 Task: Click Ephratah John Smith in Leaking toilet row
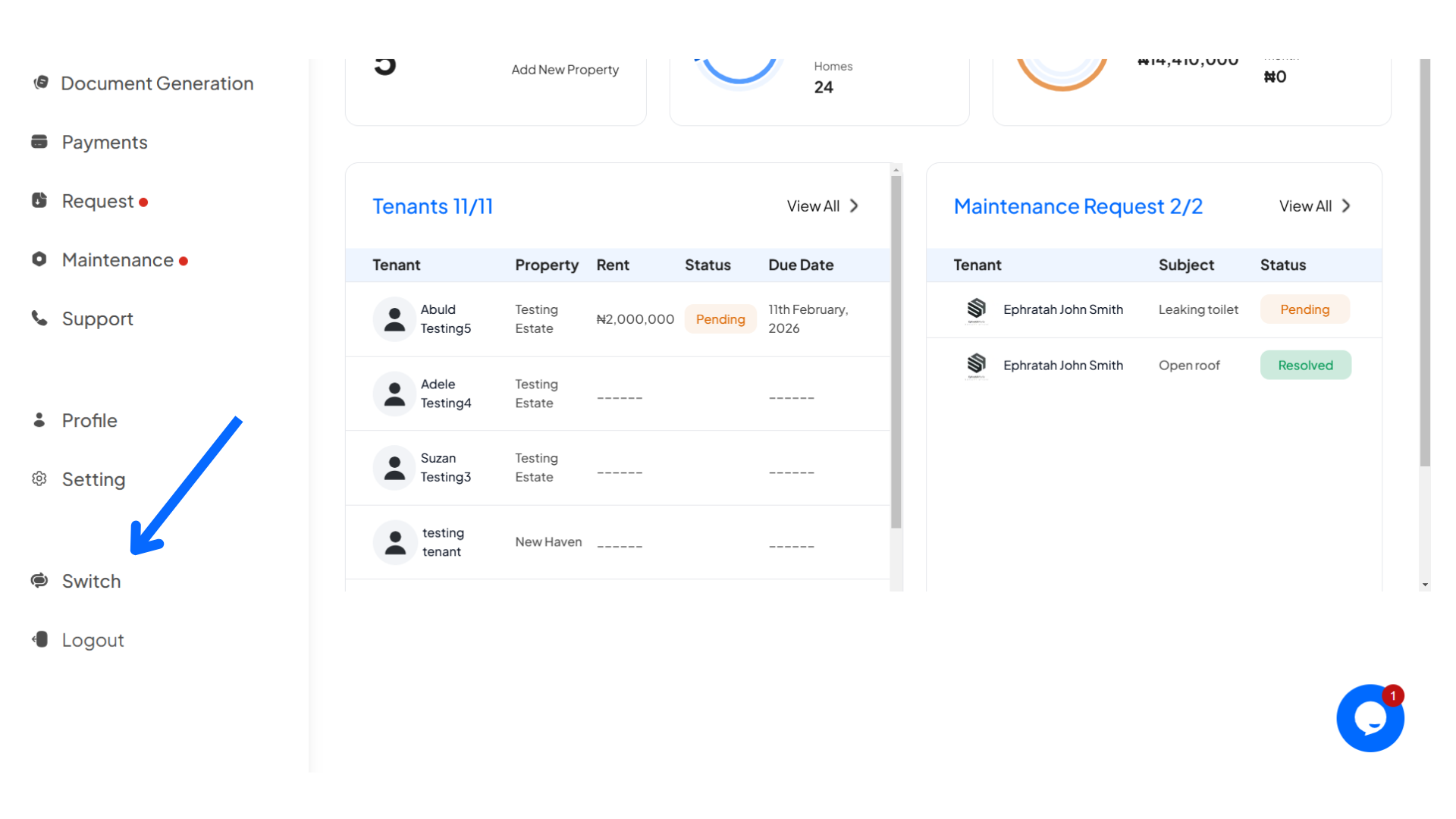pyautogui.click(x=1063, y=309)
